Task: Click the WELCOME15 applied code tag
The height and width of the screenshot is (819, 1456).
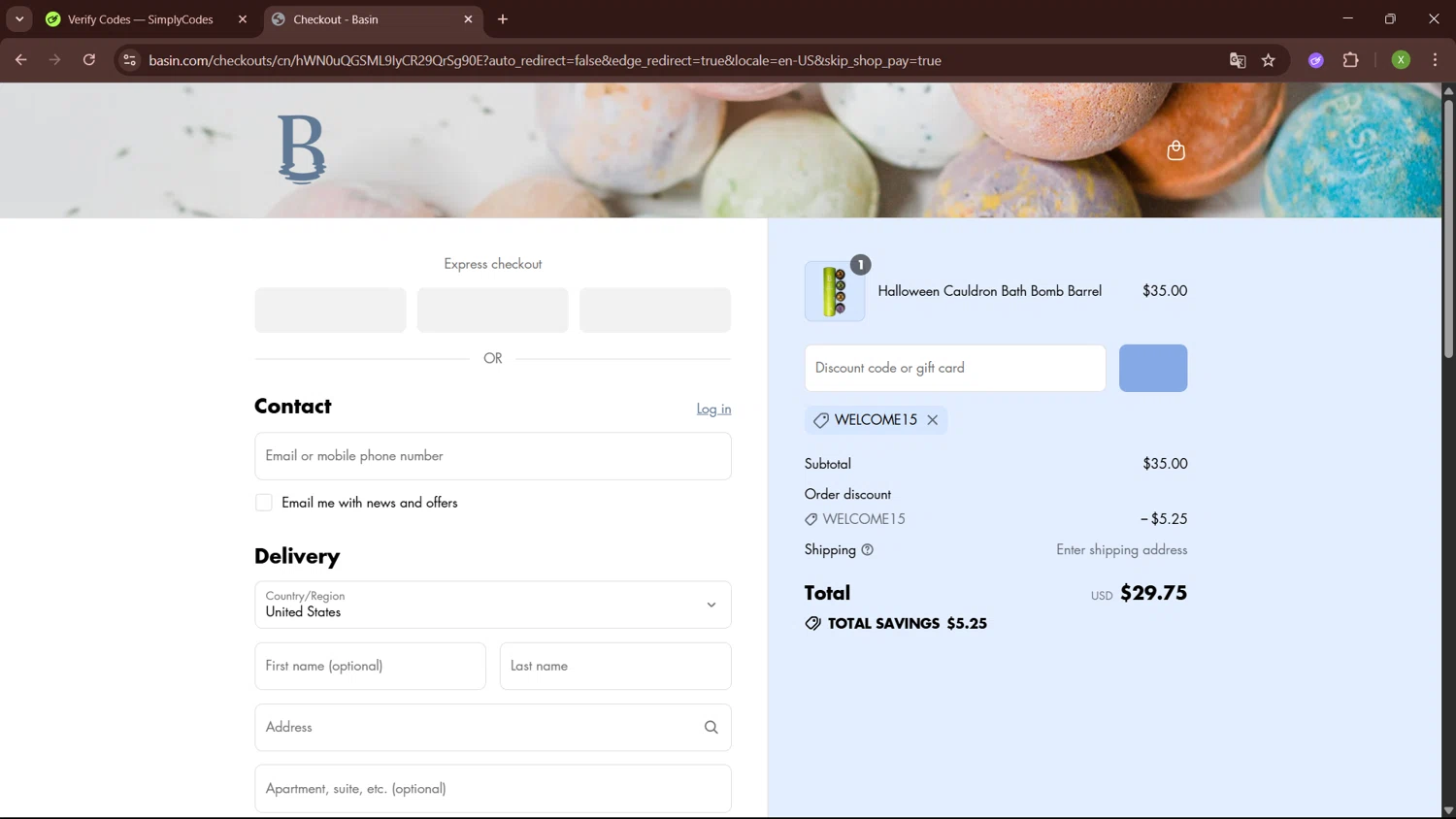Action: [x=876, y=420]
